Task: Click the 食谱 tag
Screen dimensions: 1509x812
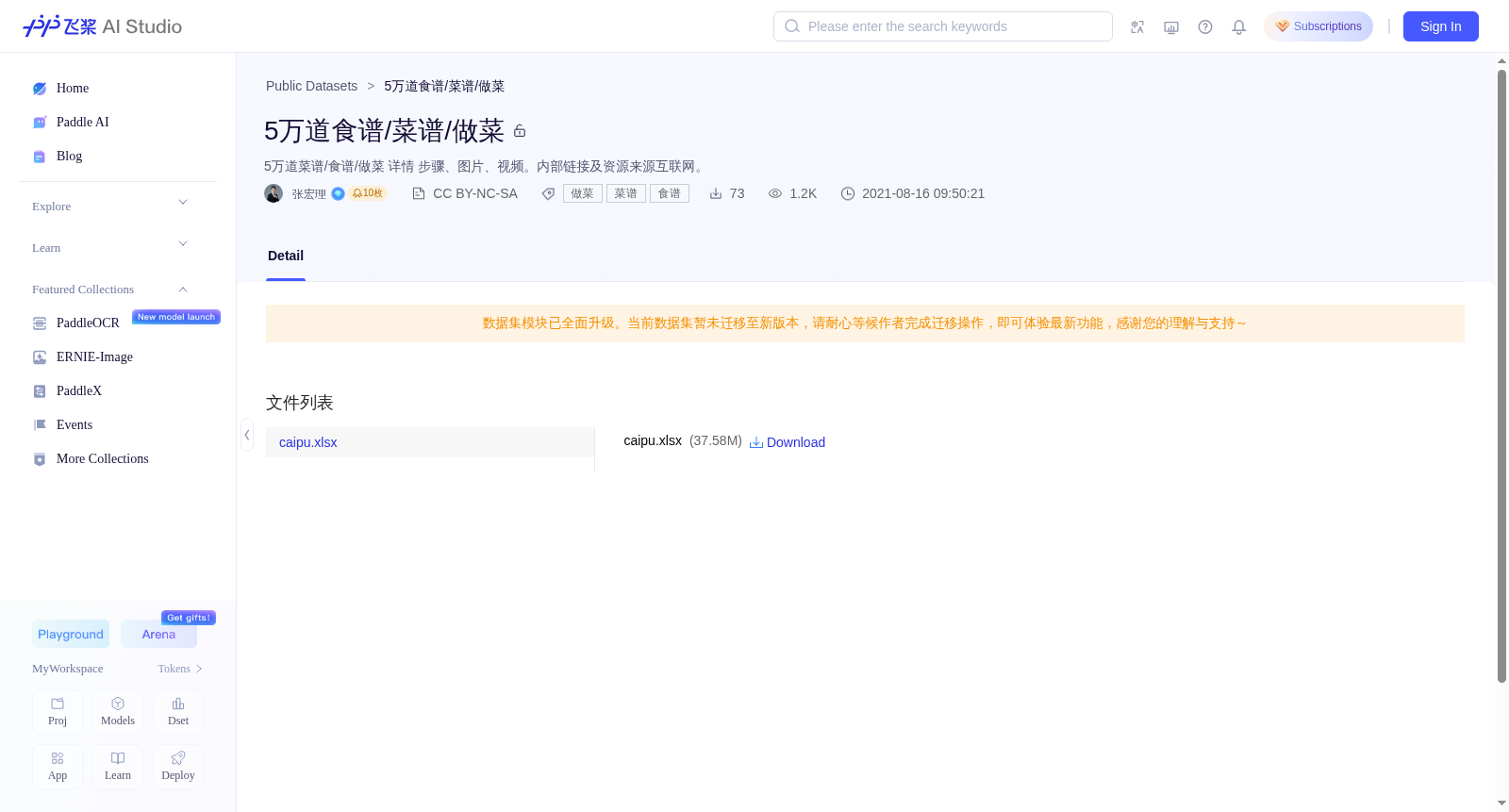Action: pos(670,193)
